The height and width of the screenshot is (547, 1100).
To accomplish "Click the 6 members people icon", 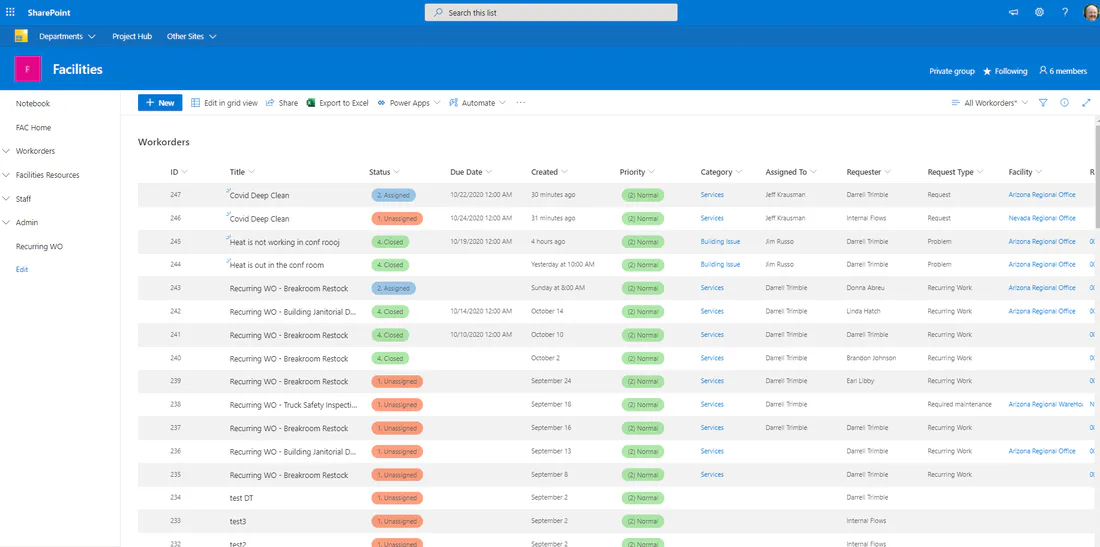I will [1043, 71].
